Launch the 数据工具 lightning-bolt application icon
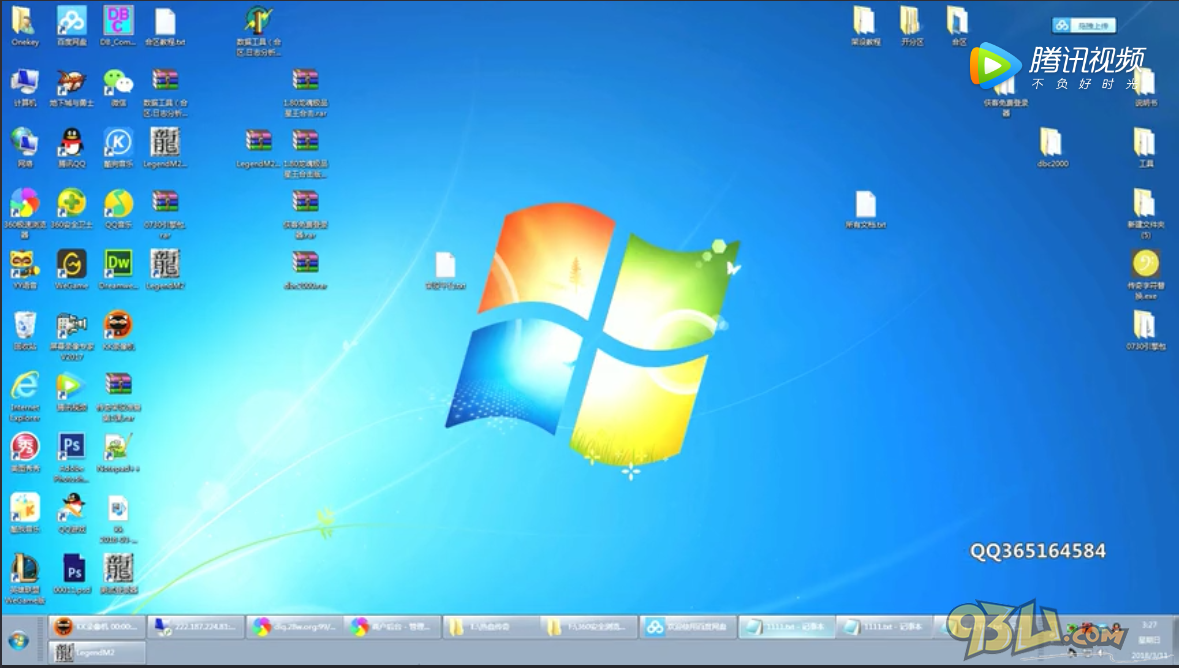 (259, 32)
